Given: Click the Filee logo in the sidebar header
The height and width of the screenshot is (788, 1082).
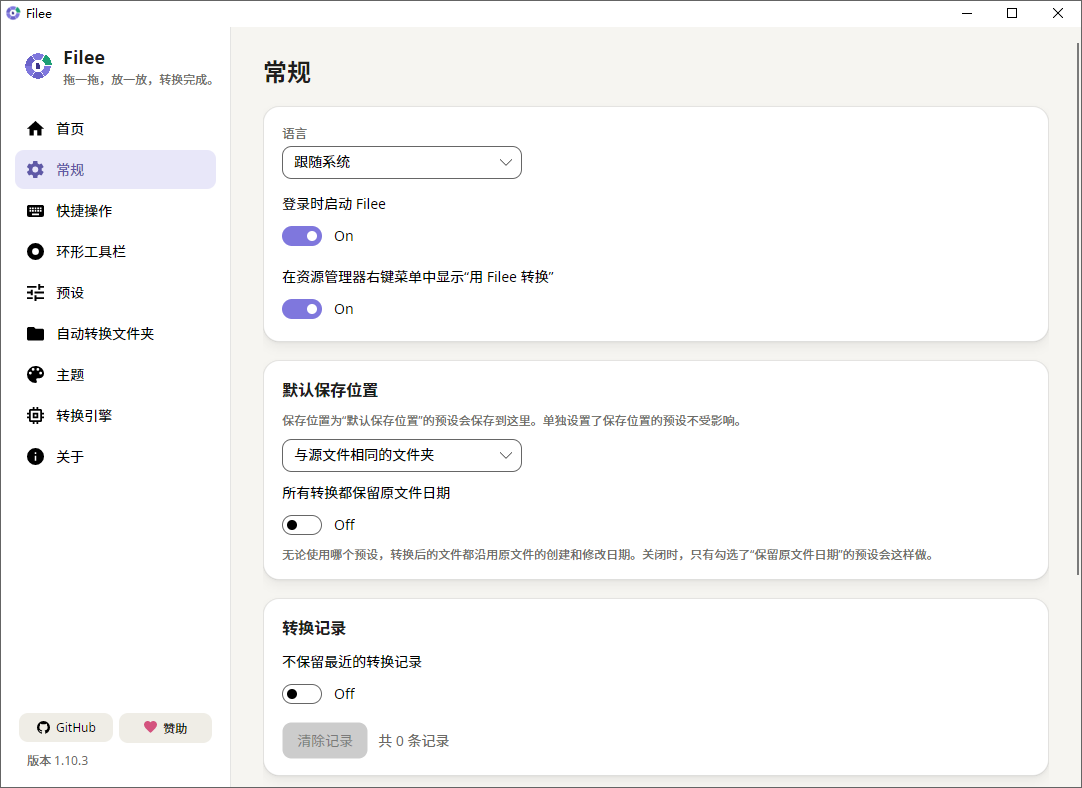Looking at the screenshot, I should click(39, 66).
